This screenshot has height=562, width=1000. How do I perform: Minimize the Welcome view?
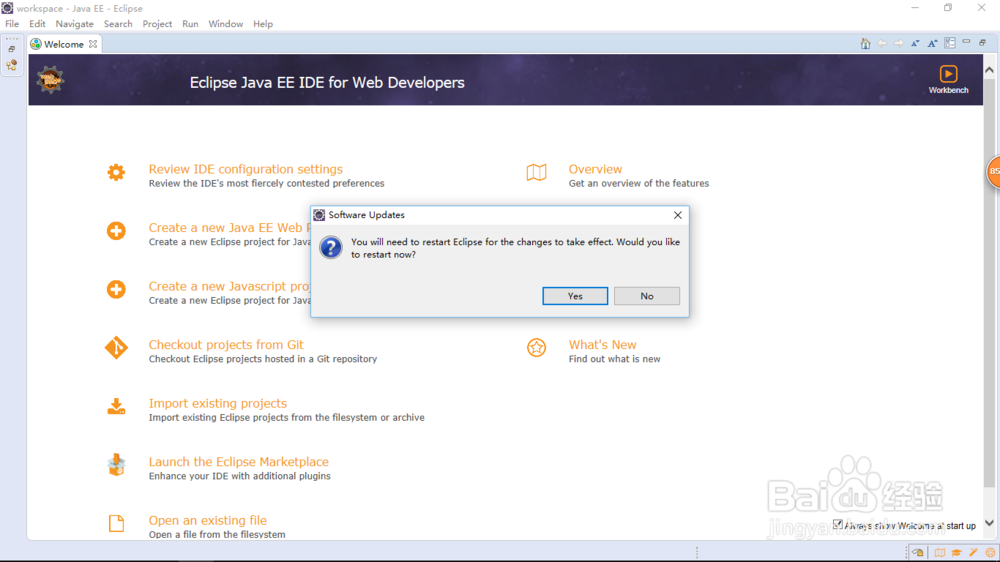966,41
